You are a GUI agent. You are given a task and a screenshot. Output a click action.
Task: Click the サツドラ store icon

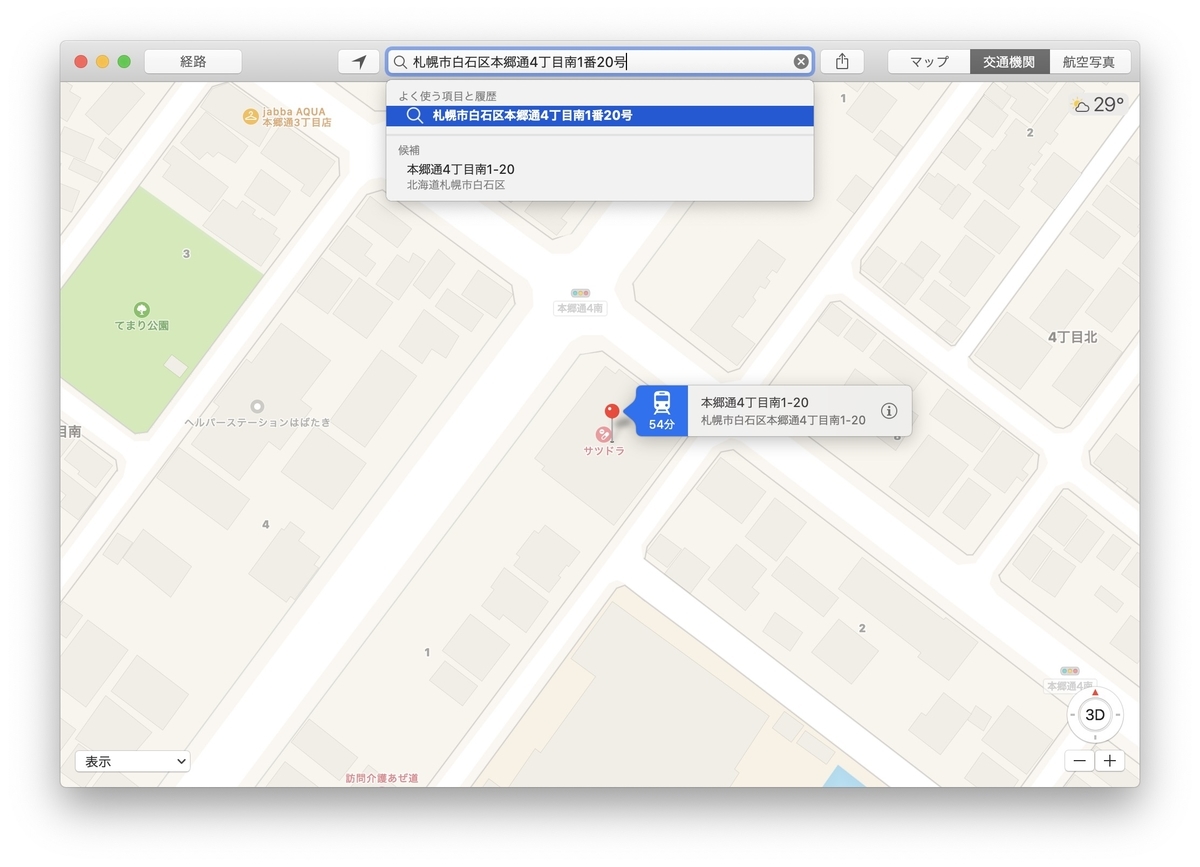tap(603, 434)
